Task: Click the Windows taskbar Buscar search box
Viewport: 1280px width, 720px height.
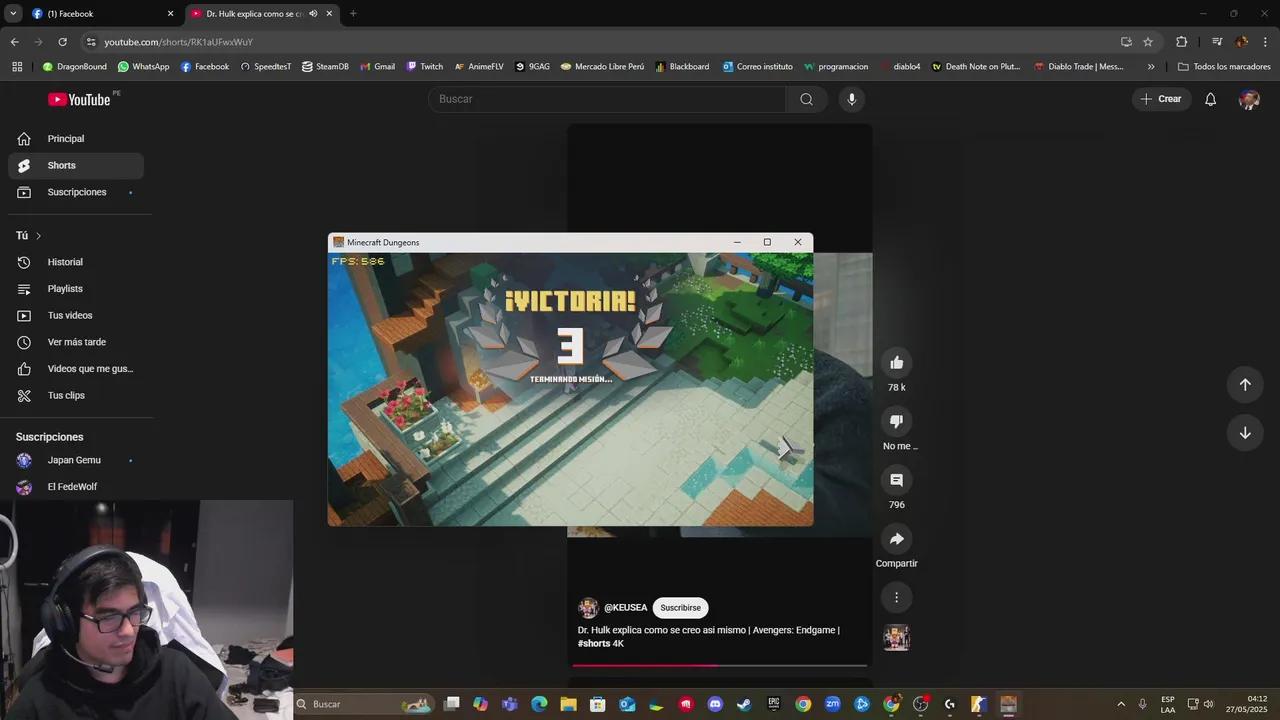Action: point(364,704)
